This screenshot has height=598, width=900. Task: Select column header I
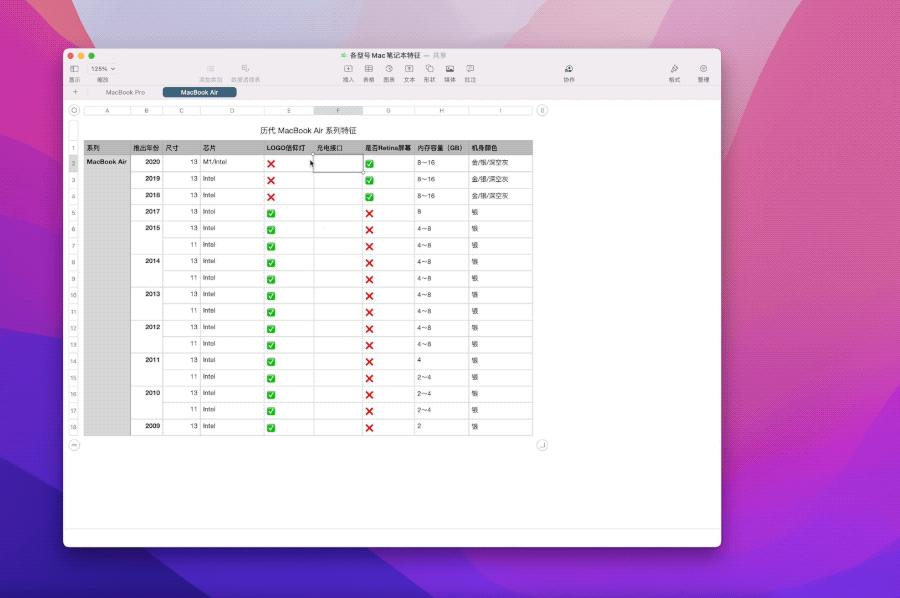(501, 111)
